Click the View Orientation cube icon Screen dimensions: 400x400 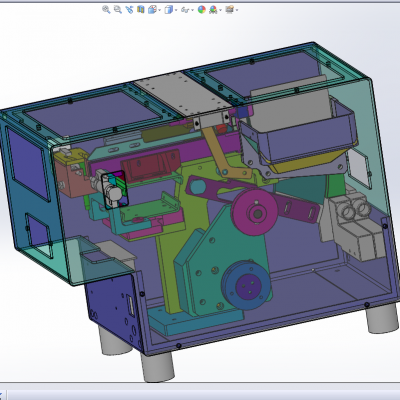tap(152, 10)
